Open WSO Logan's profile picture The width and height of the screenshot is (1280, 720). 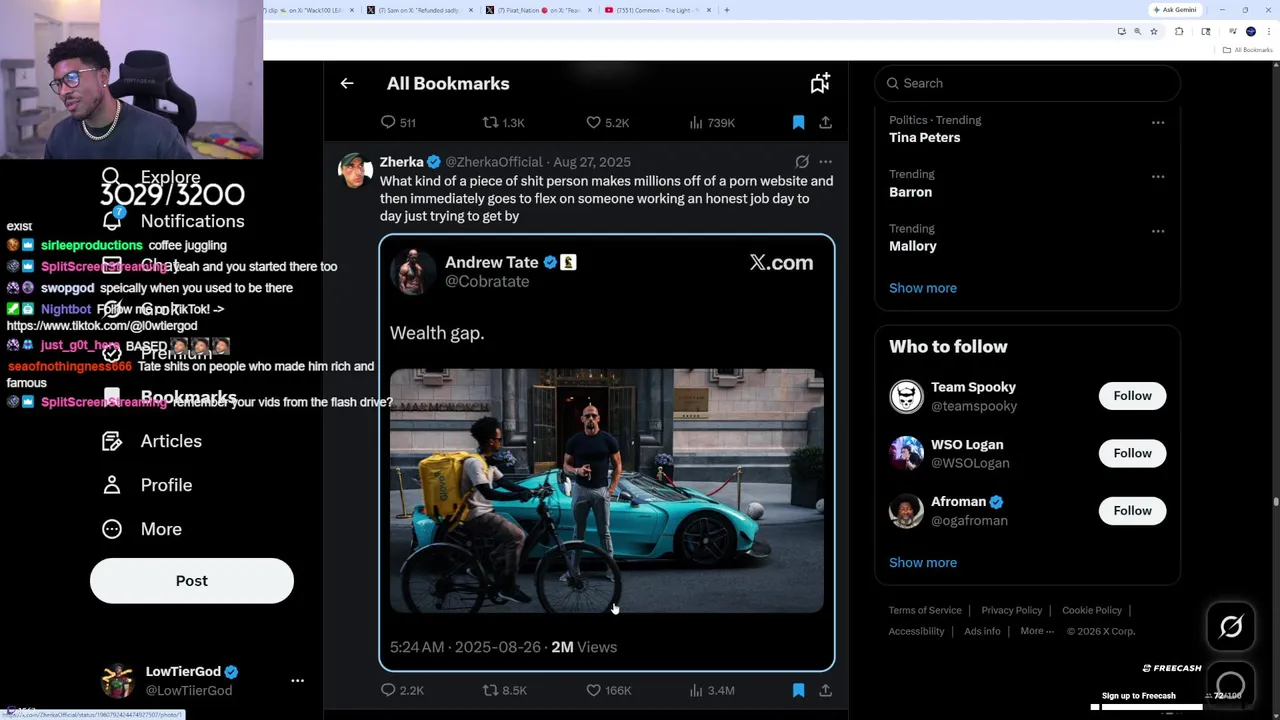[906, 453]
